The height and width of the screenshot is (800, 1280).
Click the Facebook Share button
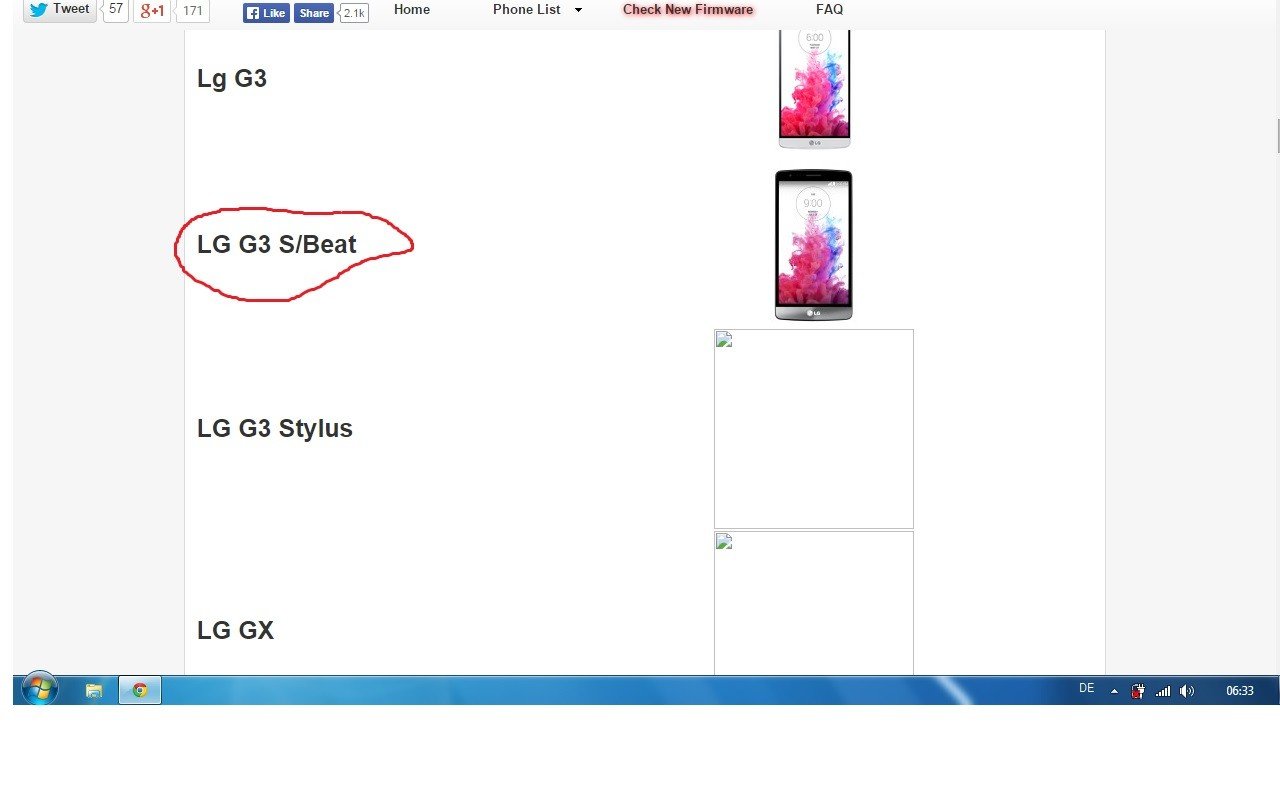pos(313,13)
